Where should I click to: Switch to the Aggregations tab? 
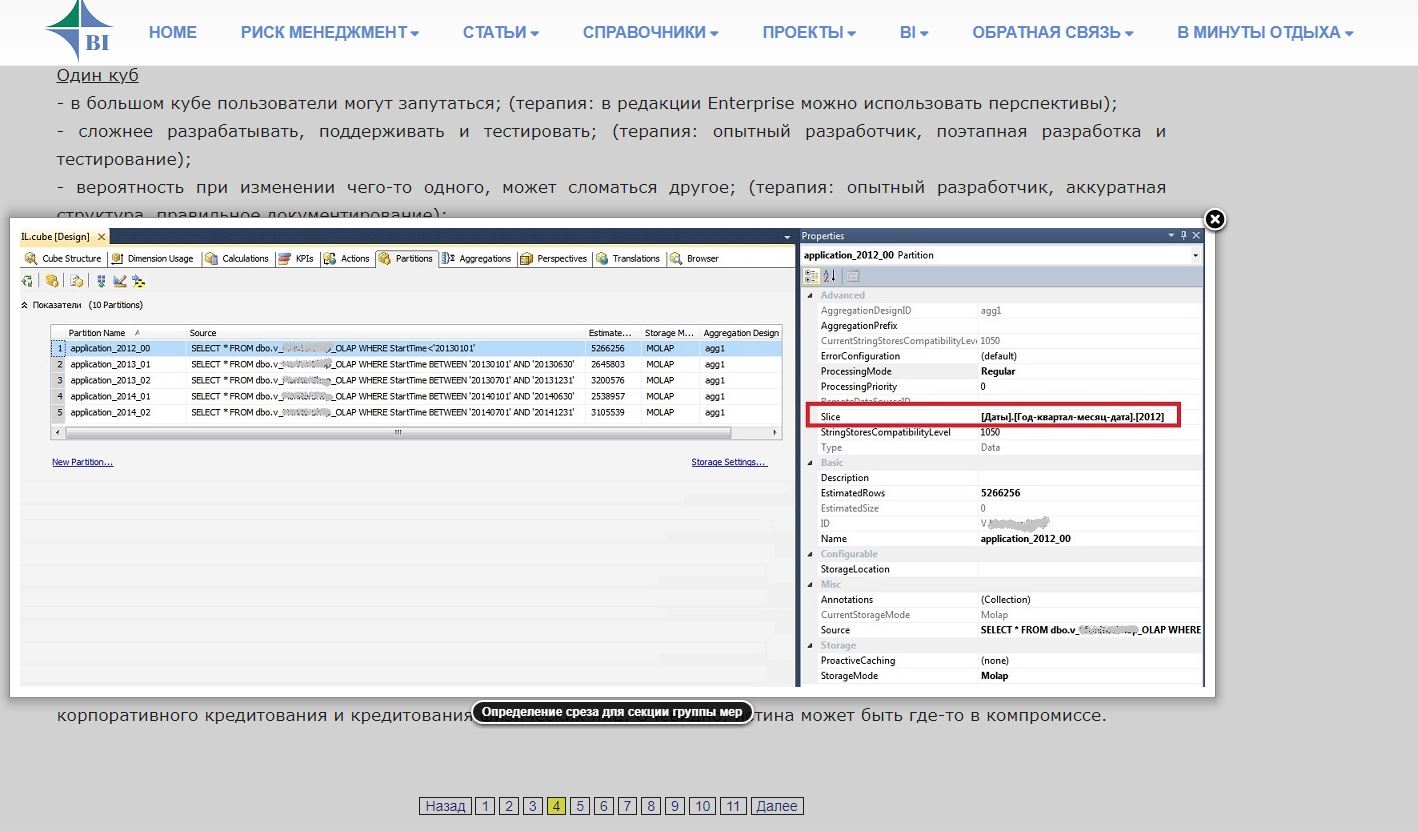click(x=477, y=258)
